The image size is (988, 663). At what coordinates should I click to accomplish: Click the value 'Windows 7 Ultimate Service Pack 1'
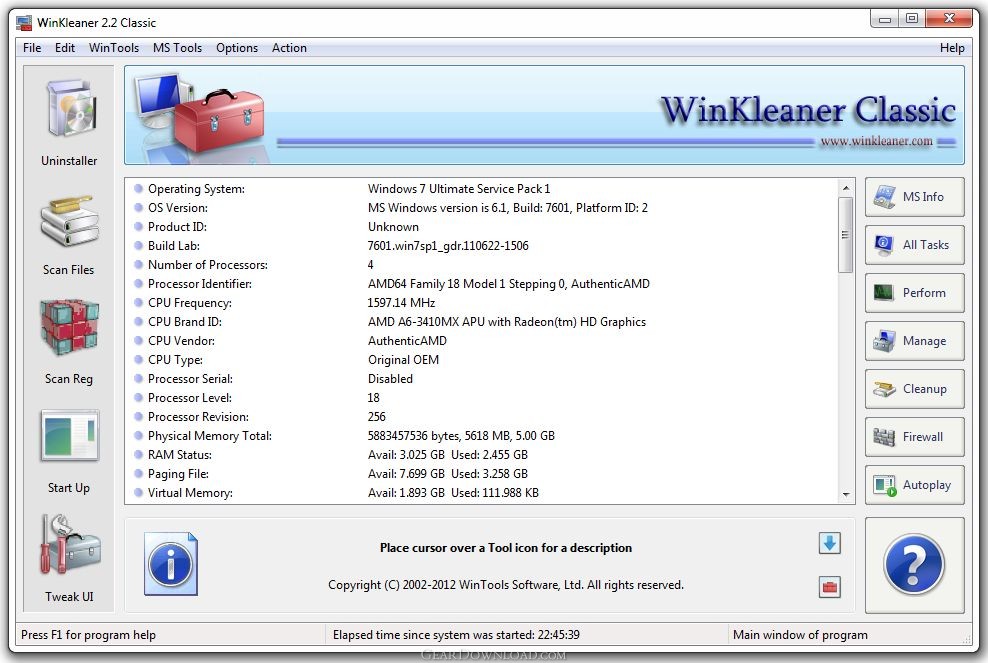coord(459,189)
